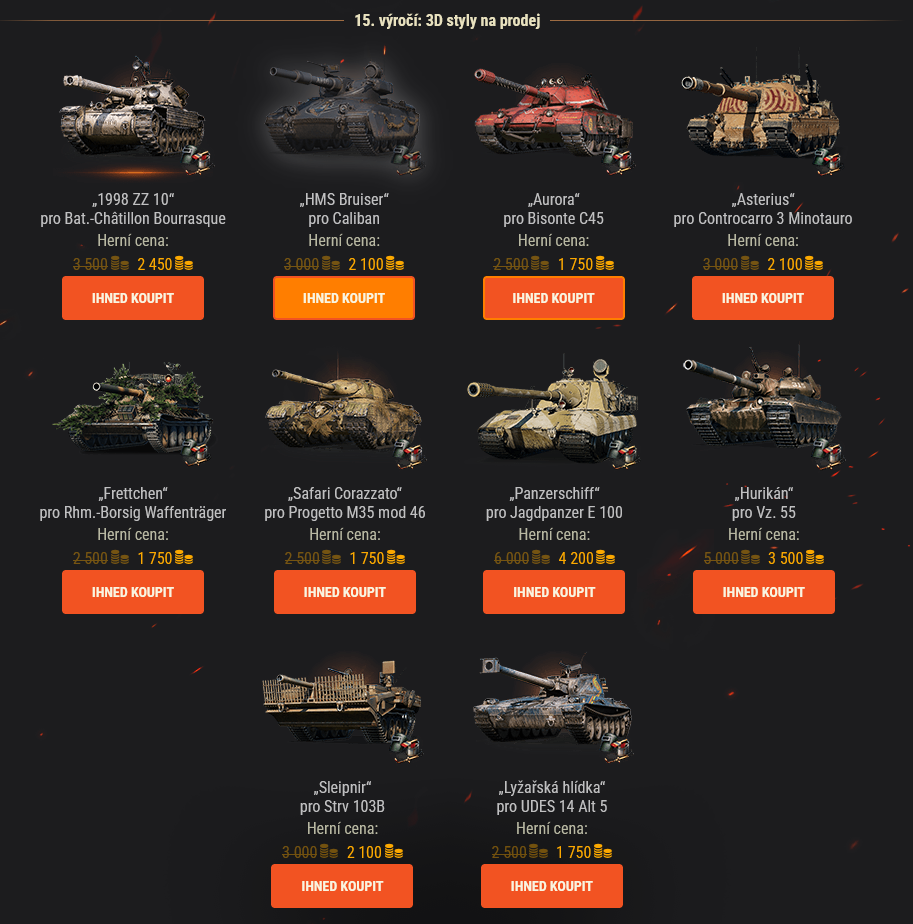Click the style toolkit icon on Caliban tank
This screenshot has width=913, height=924.
pos(407,160)
